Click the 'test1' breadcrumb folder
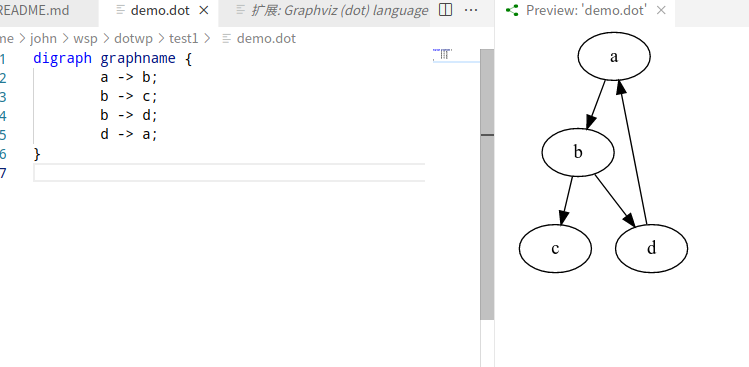Image resolution: width=749 pixels, height=367 pixels. (x=183, y=38)
